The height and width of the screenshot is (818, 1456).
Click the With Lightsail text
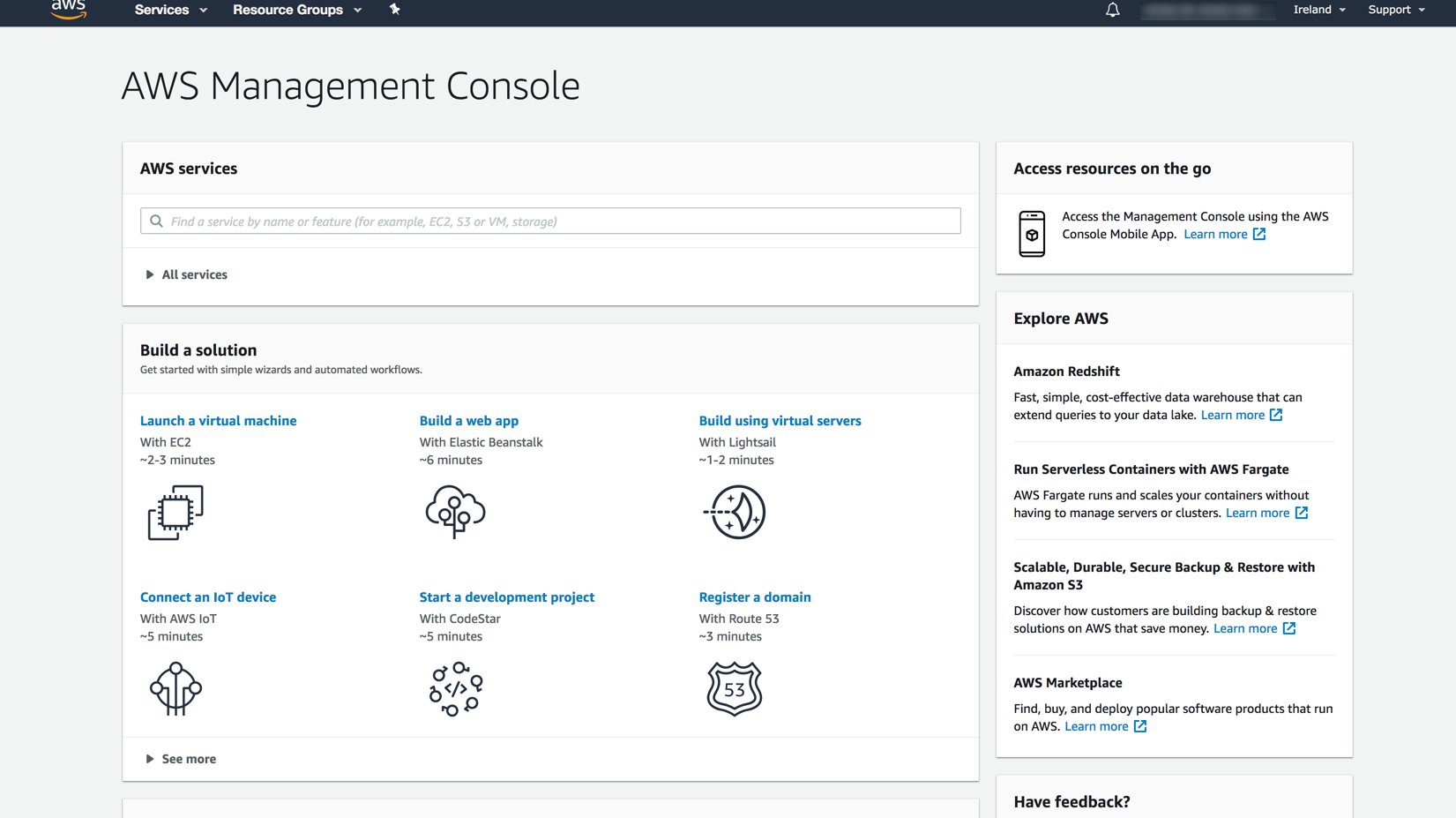click(x=737, y=442)
